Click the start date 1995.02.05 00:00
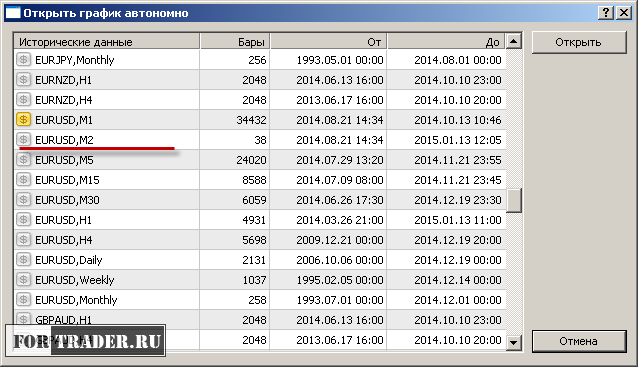Viewport: 638px width, 367px height. click(x=340, y=280)
